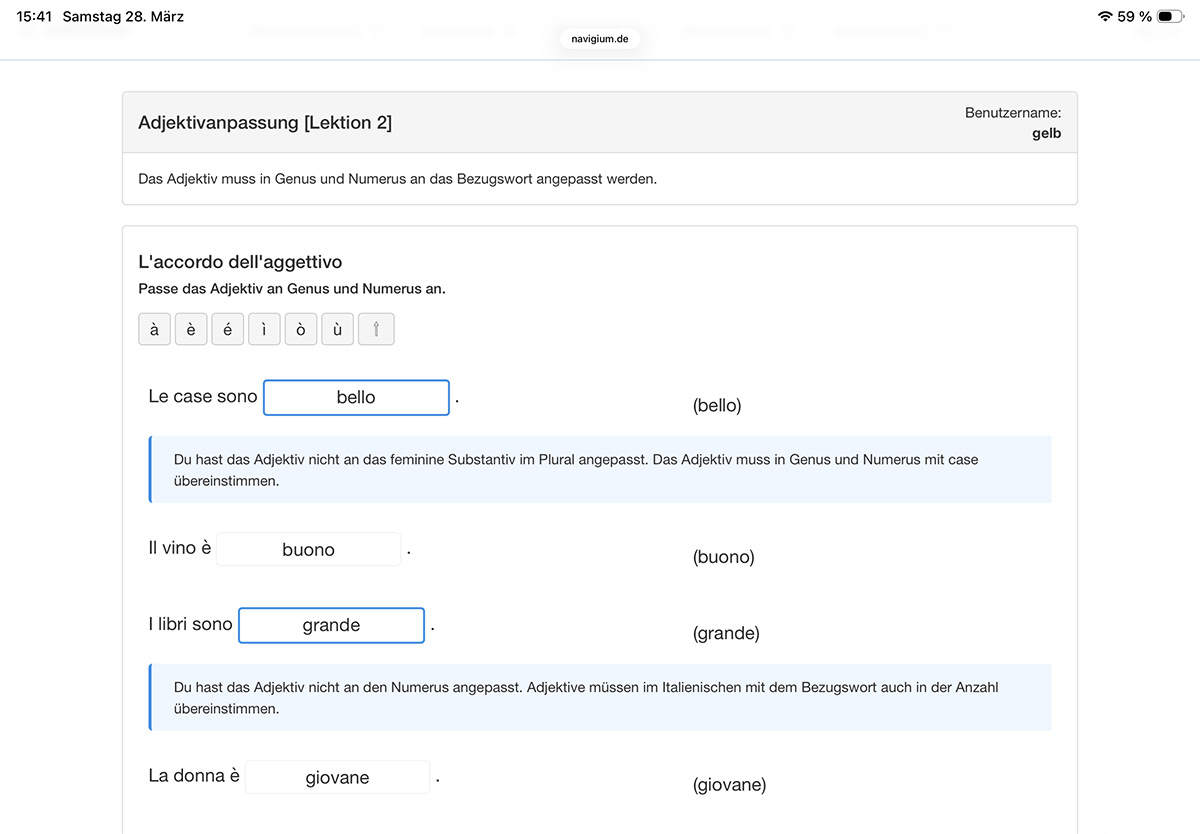Tap the clock showing 15:41
The width and height of the screenshot is (1200, 834).
[x=34, y=17]
